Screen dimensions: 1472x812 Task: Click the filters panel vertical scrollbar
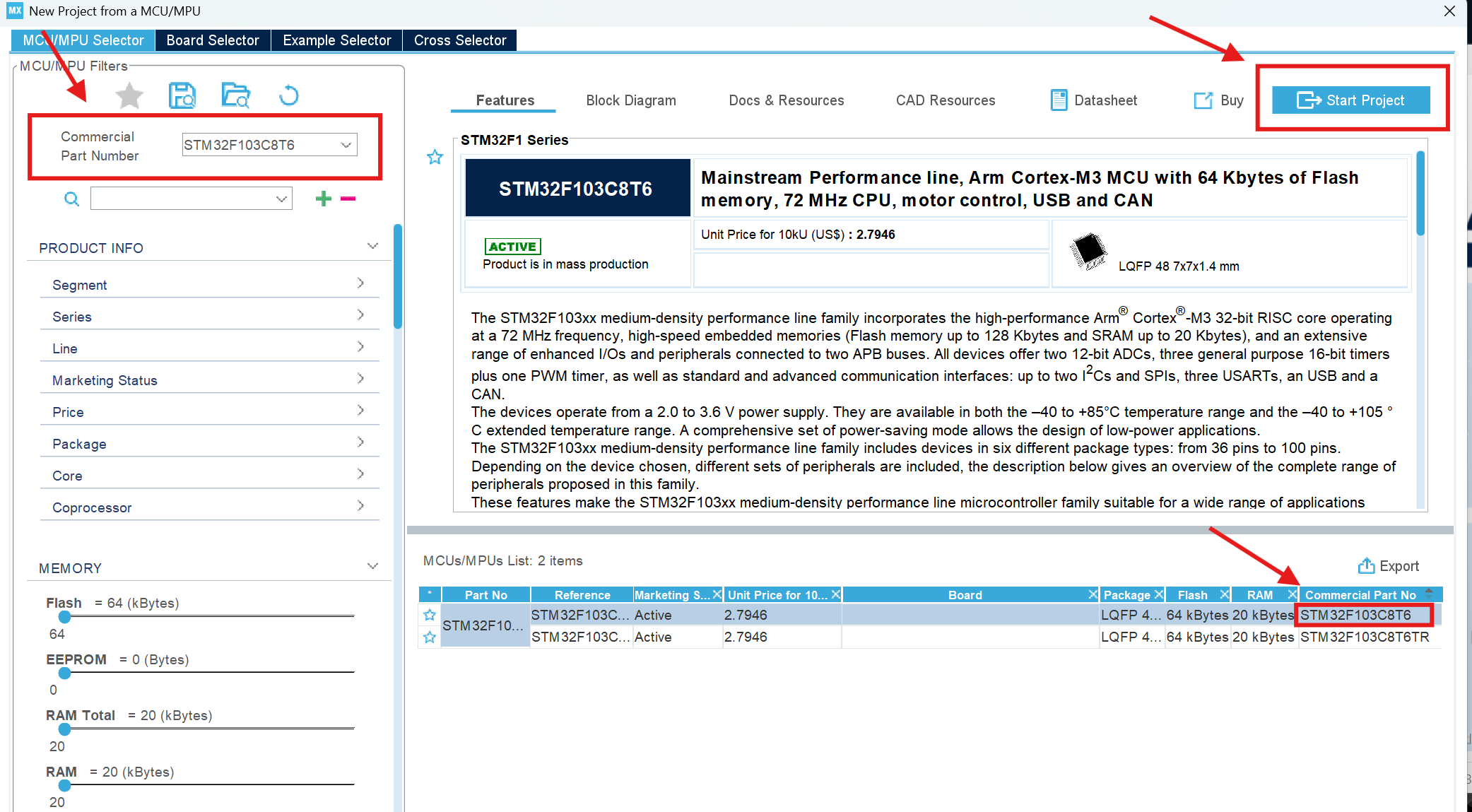point(398,276)
